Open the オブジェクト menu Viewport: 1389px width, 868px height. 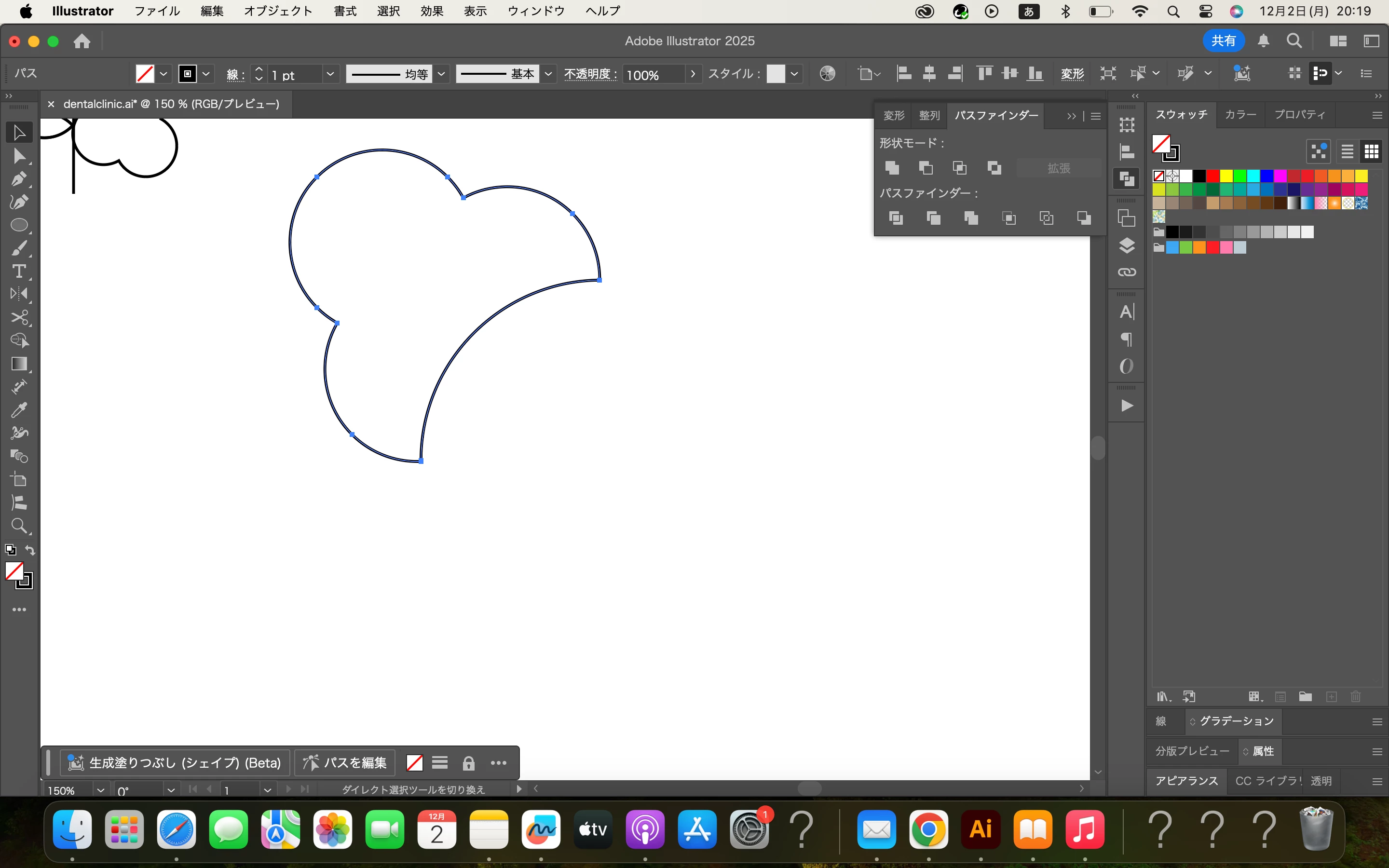[278, 11]
